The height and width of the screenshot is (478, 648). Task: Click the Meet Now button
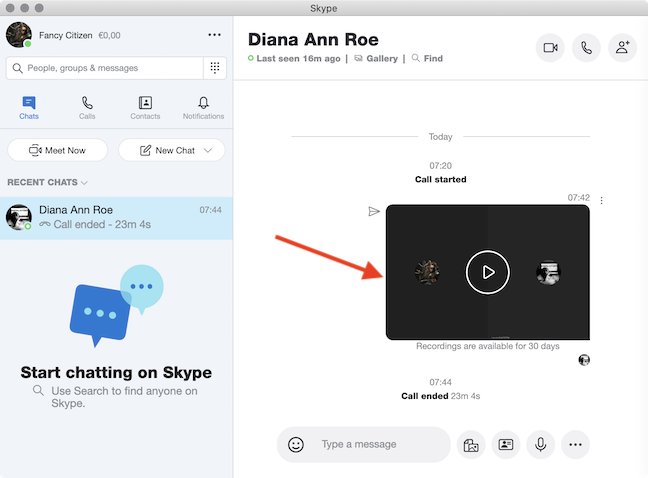coord(57,150)
